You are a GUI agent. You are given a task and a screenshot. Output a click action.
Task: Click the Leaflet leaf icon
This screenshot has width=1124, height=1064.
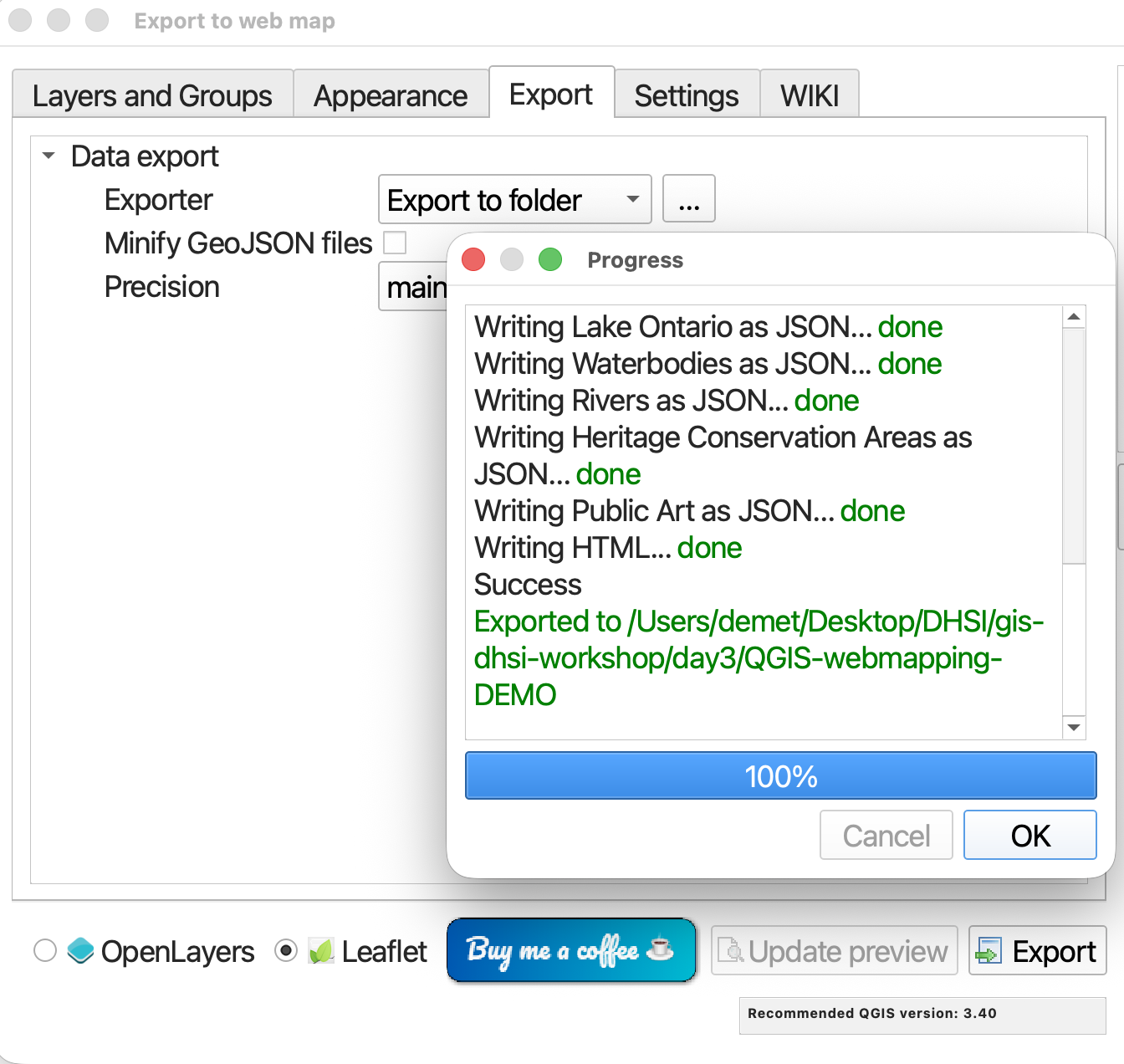[x=321, y=950]
